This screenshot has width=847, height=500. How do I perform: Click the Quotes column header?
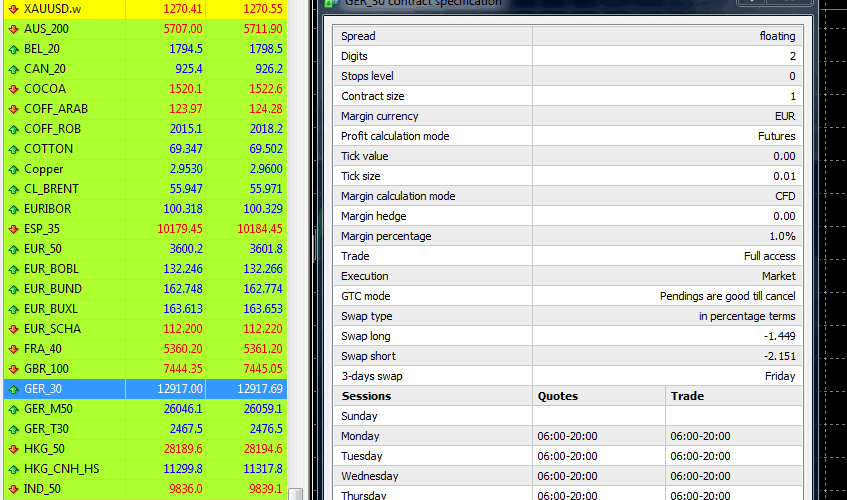(x=557, y=396)
